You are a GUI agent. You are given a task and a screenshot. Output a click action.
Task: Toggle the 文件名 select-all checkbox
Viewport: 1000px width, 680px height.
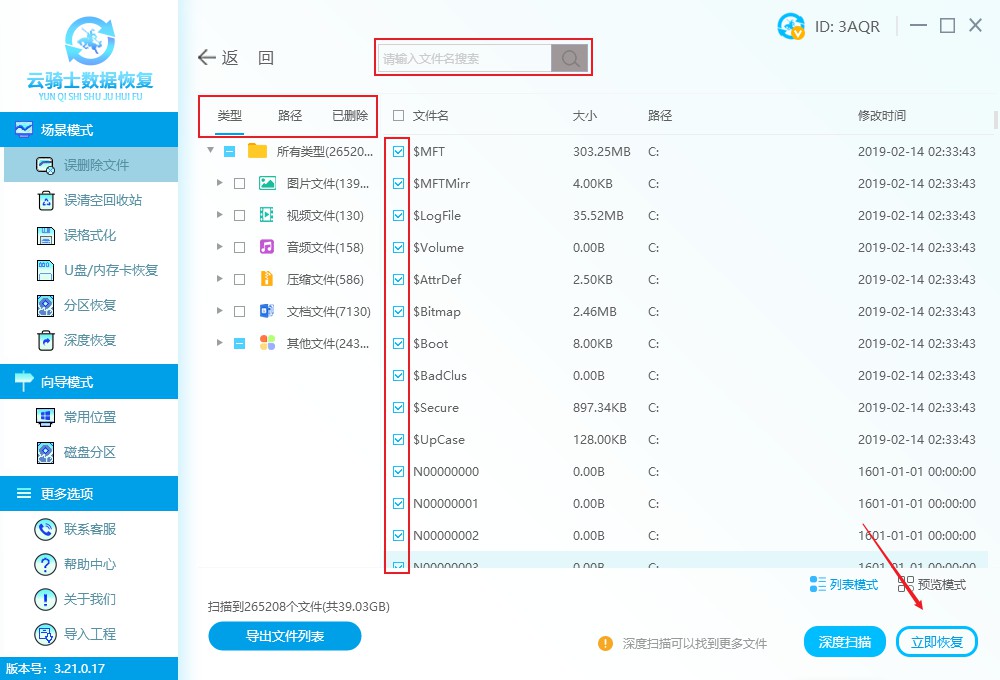[x=396, y=115]
